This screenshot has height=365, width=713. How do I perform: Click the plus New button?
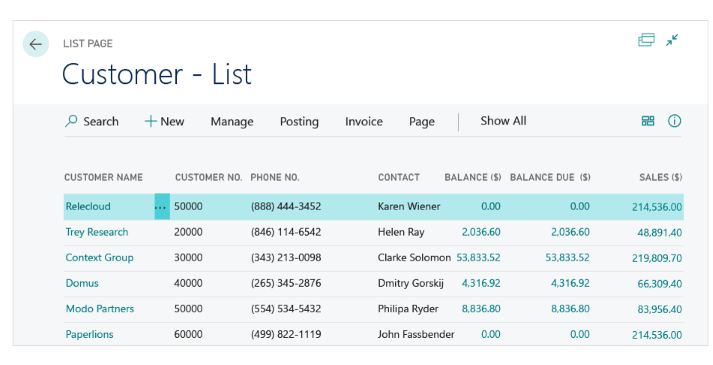[164, 121]
